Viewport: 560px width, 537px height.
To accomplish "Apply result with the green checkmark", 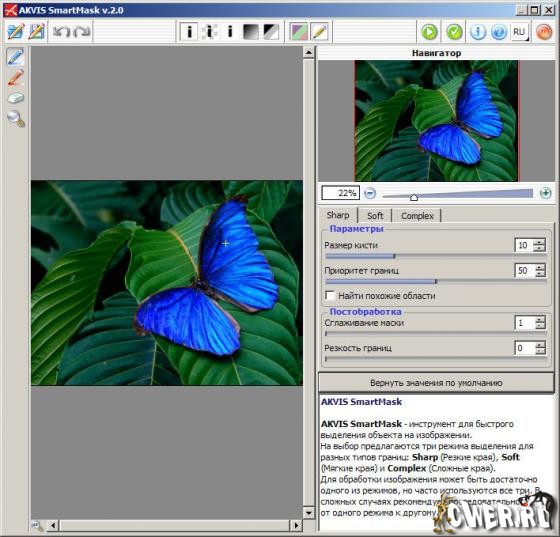I will click(x=454, y=32).
